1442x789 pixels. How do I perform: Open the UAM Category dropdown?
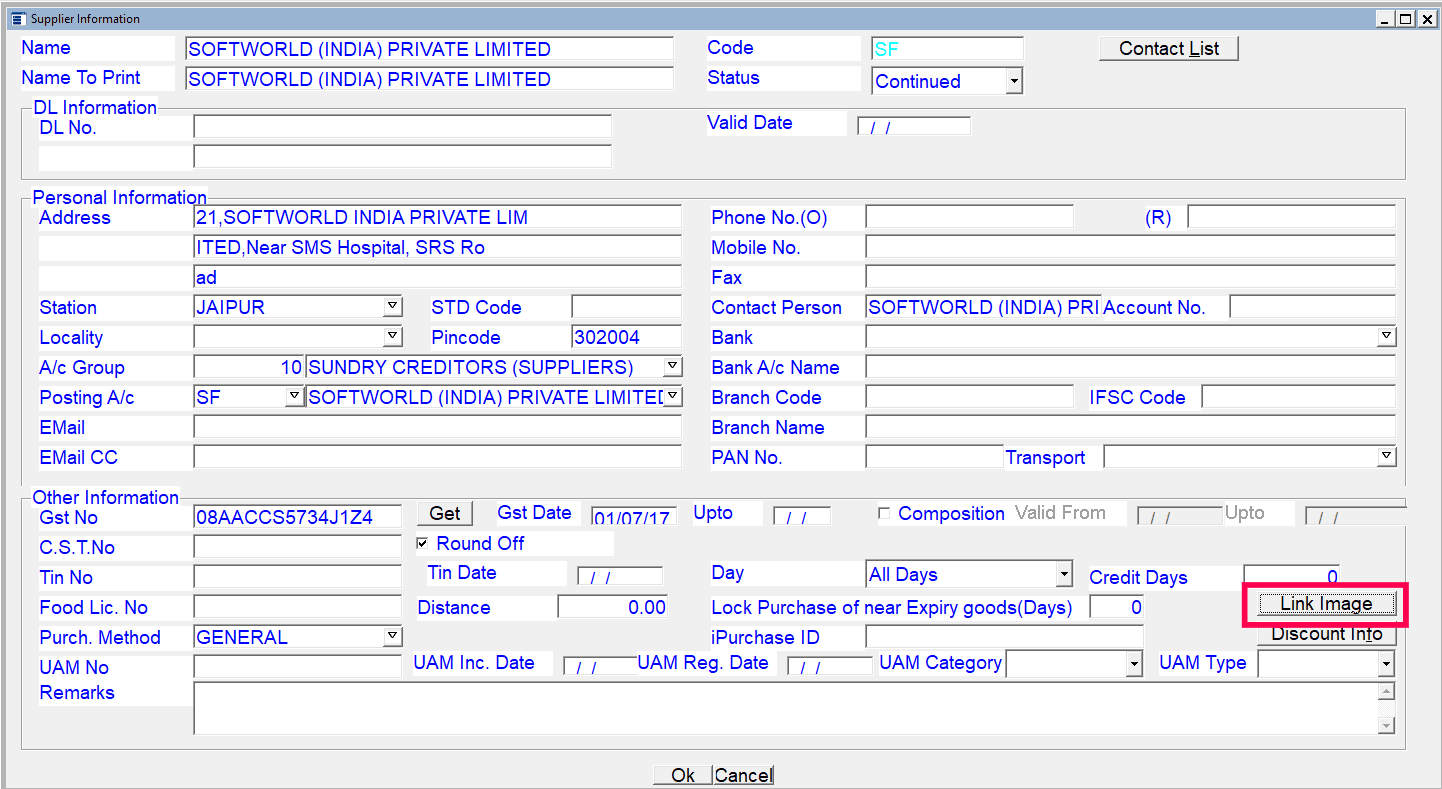point(1134,663)
